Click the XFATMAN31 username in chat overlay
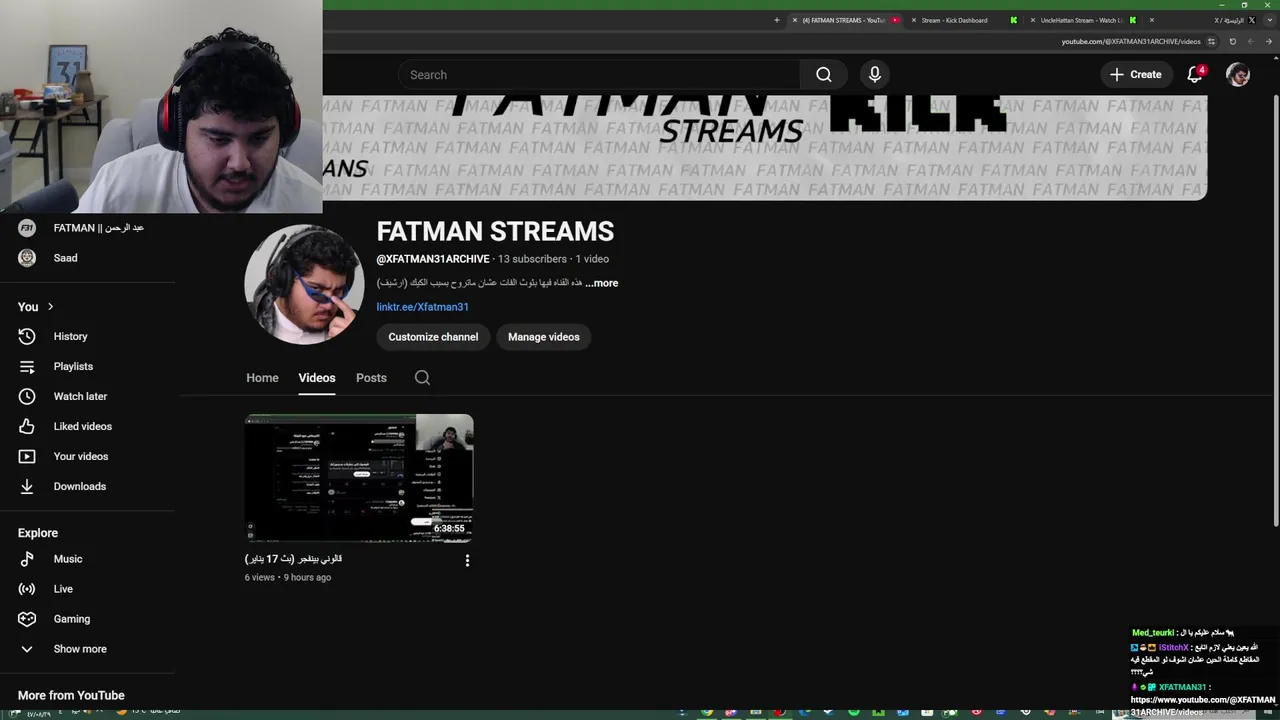This screenshot has width=1280, height=720. click(1182, 688)
